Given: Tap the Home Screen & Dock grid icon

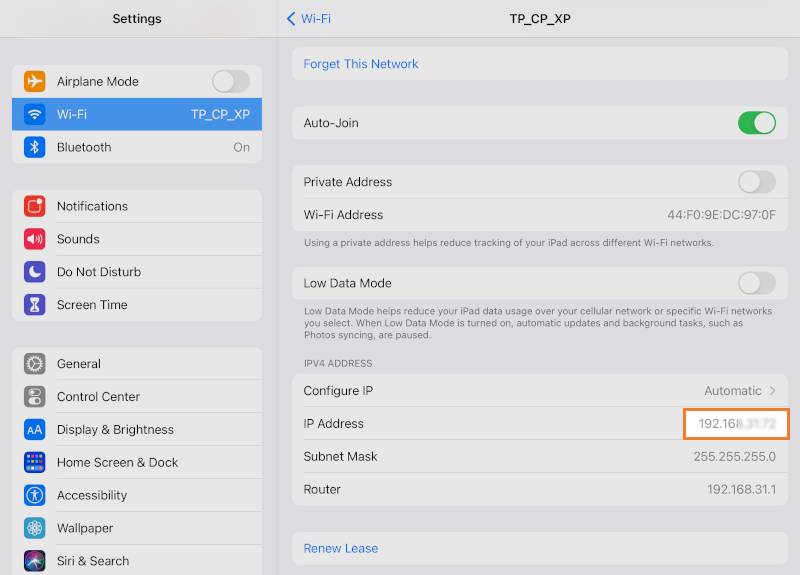Looking at the screenshot, I should tap(35, 462).
